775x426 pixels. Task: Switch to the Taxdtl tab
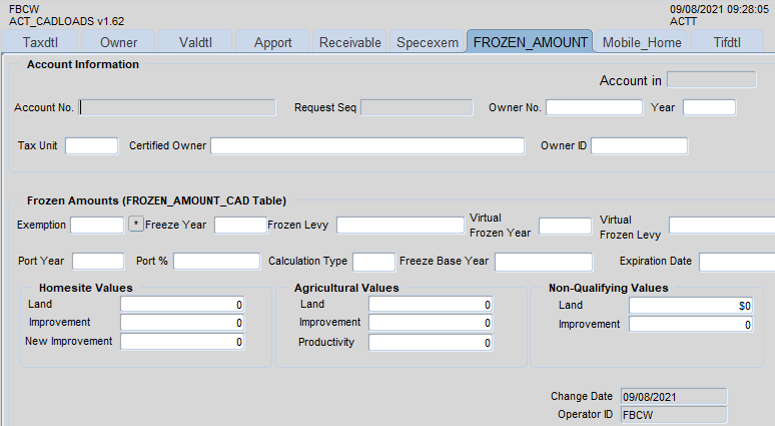point(43,42)
